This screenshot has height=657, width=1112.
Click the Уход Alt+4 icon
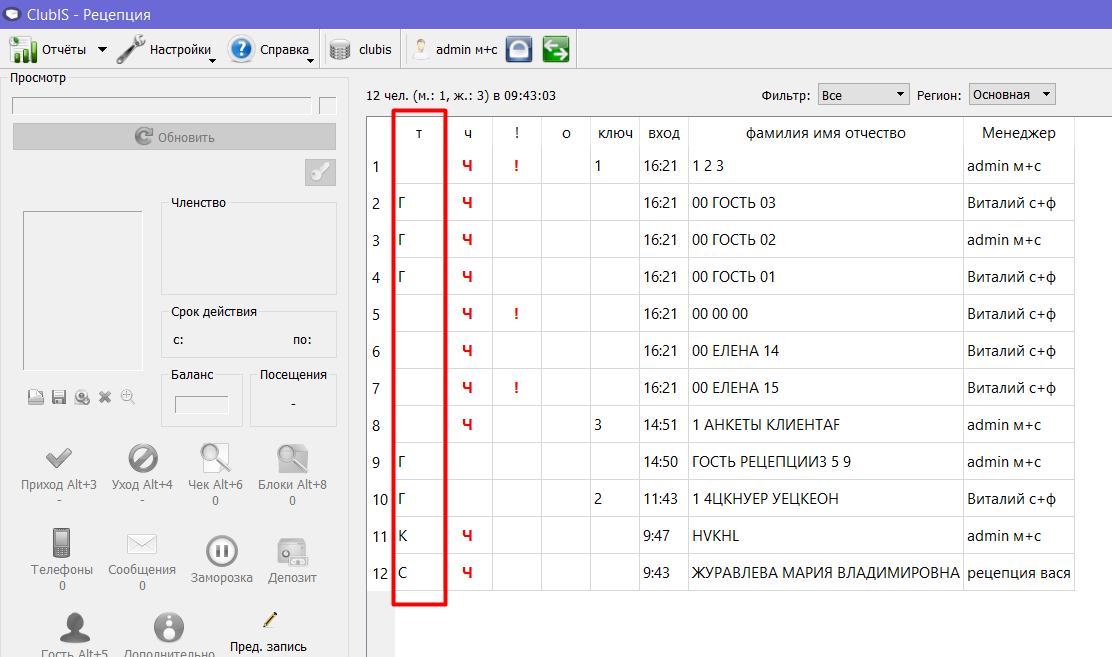point(143,458)
